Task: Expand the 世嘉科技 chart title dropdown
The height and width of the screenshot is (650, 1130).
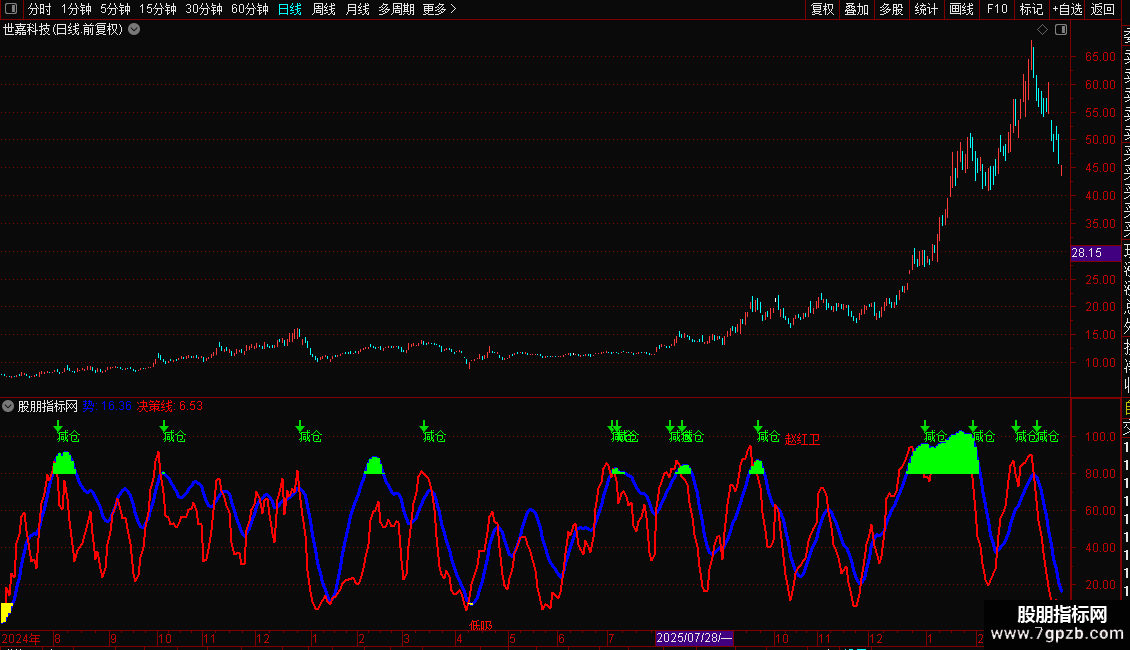Action: pyautogui.click(x=134, y=30)
